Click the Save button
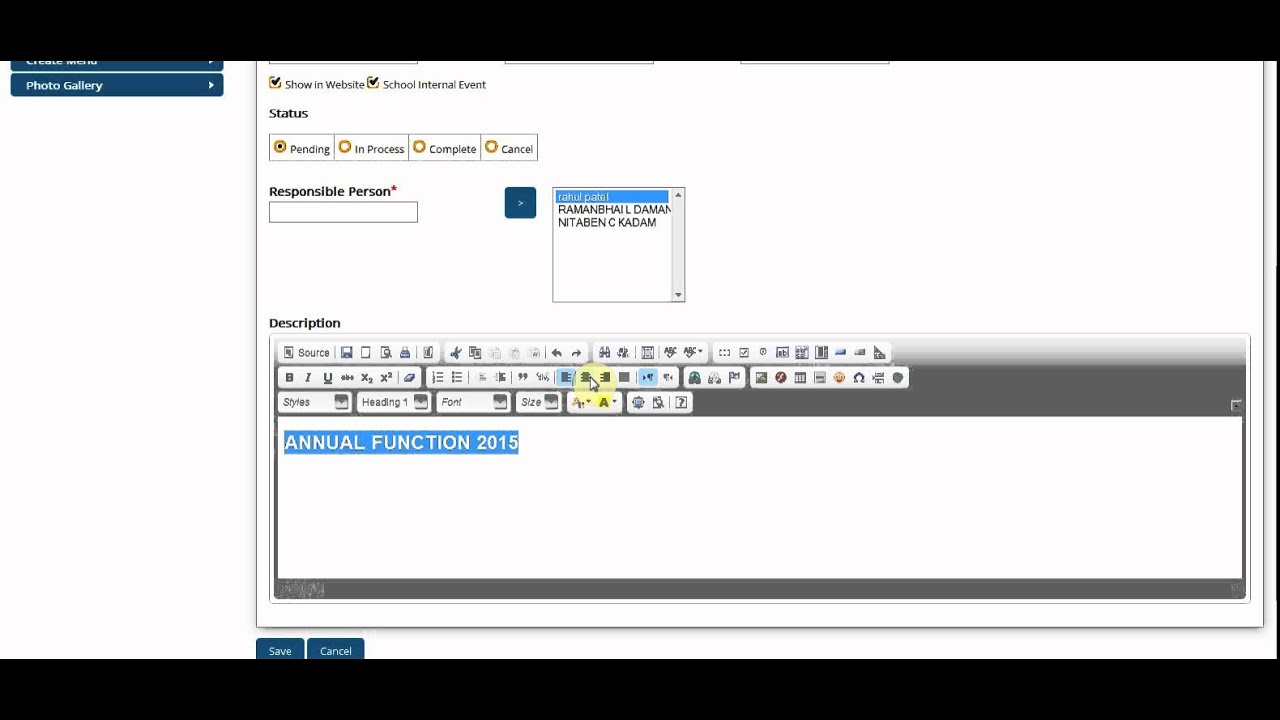Image resolution: width=1280 pixels, height=720 pixels. 280,650
